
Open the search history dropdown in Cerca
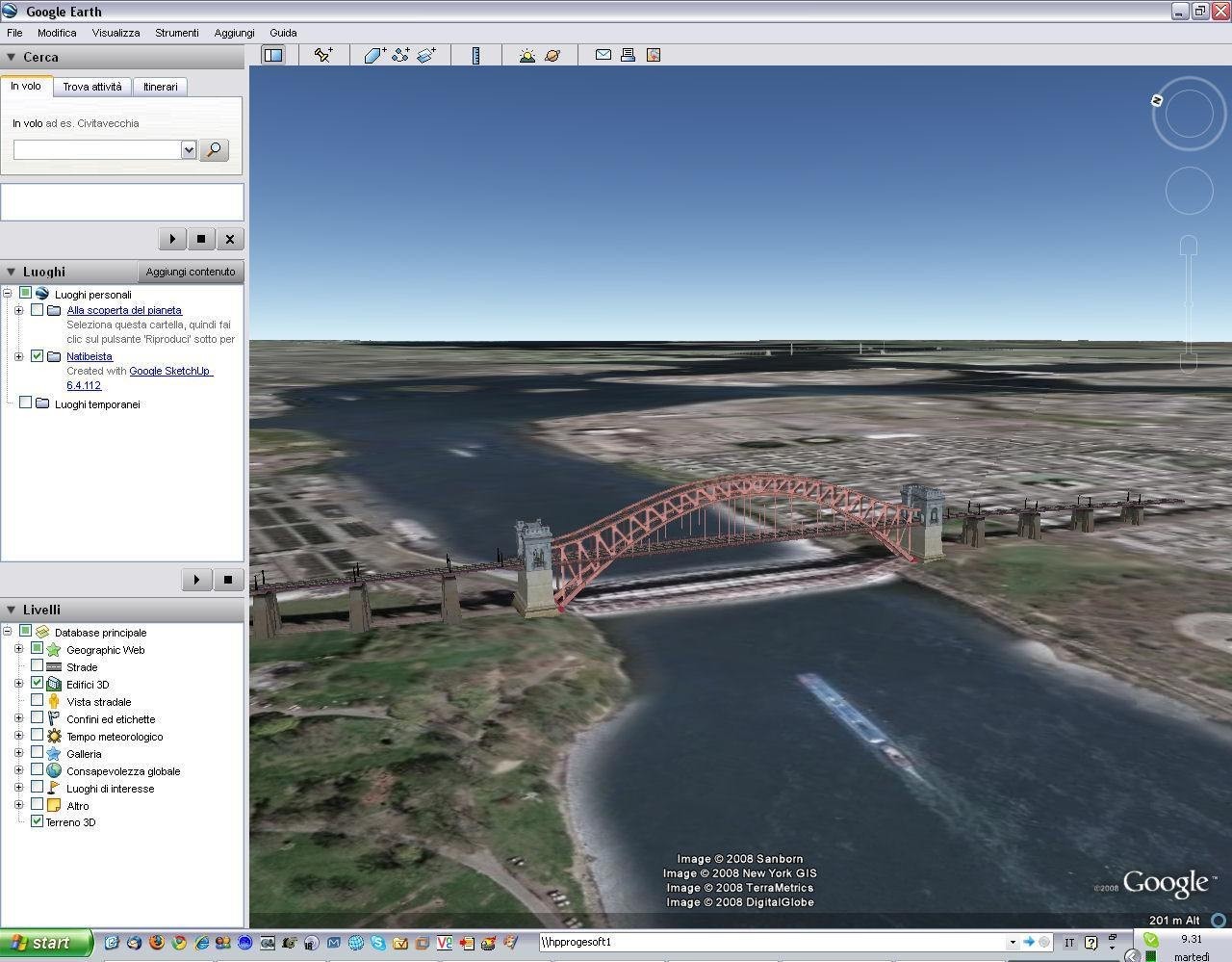189,149
